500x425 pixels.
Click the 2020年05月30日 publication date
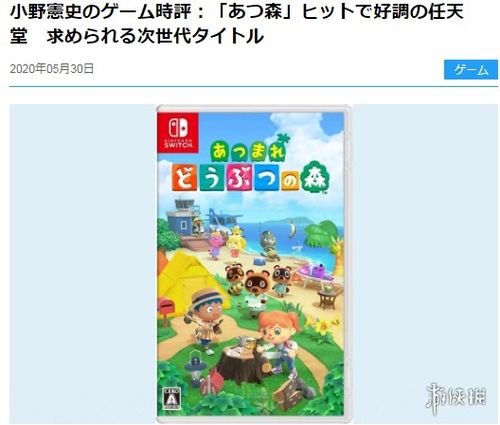click(x=52, y=69)
